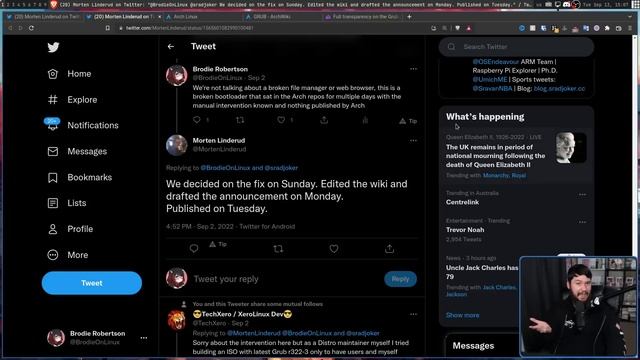Screen dimensions: 640x360
Task: Open TechXero tweet's more options
Action: pos(413,314)
